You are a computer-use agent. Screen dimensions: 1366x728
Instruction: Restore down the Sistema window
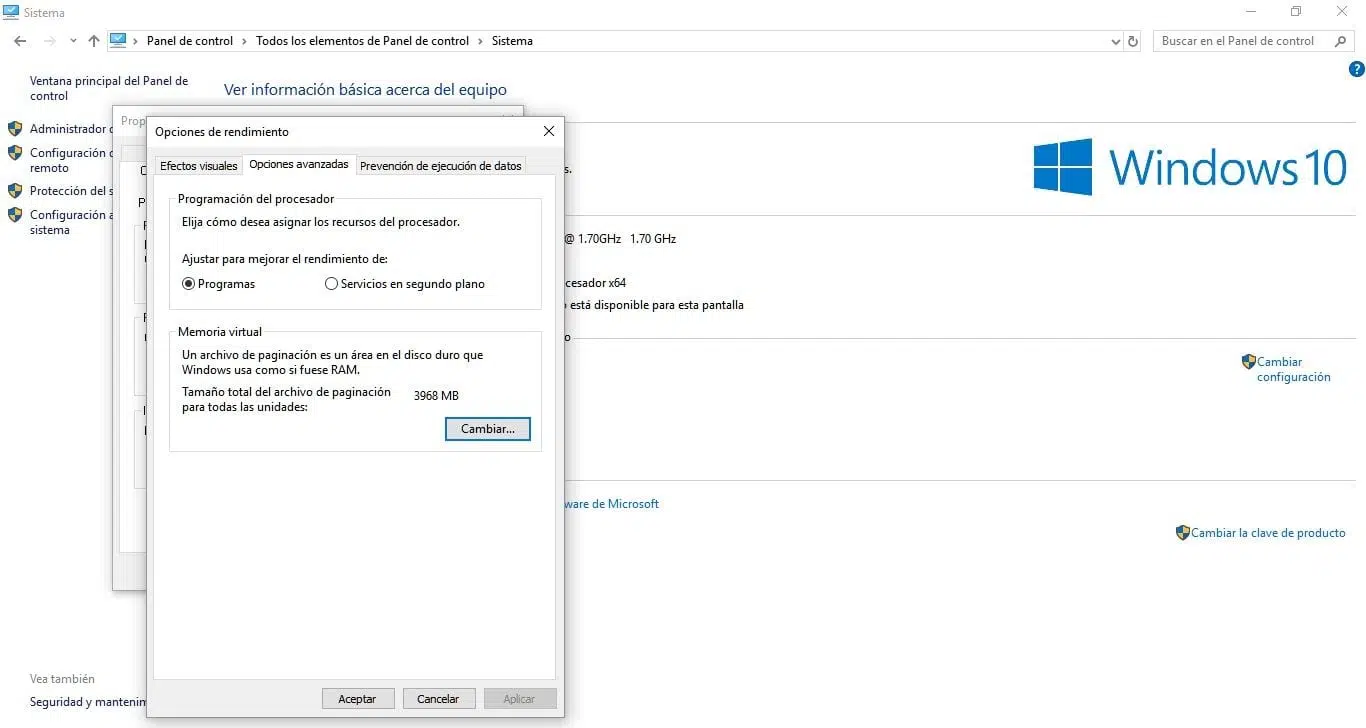coord(1296,11)
